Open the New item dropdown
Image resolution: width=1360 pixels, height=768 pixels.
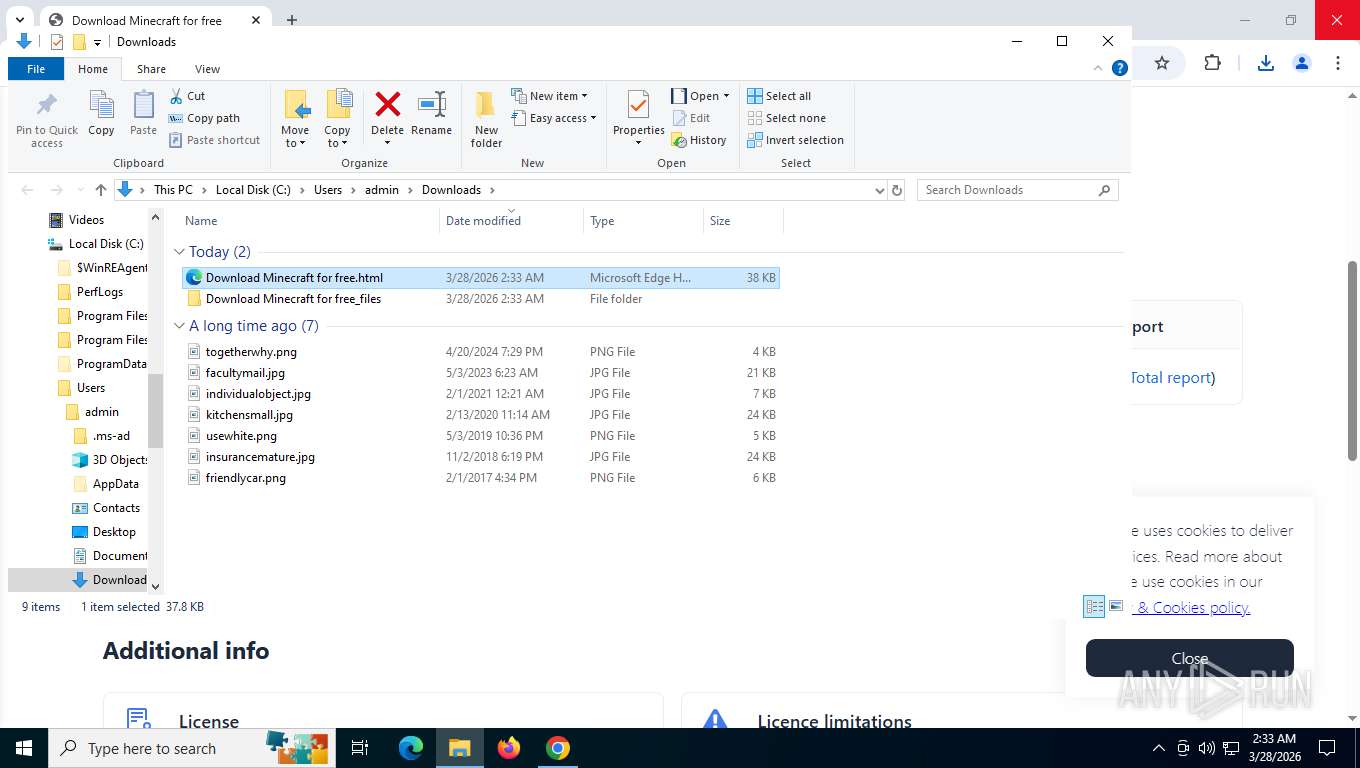550,96
